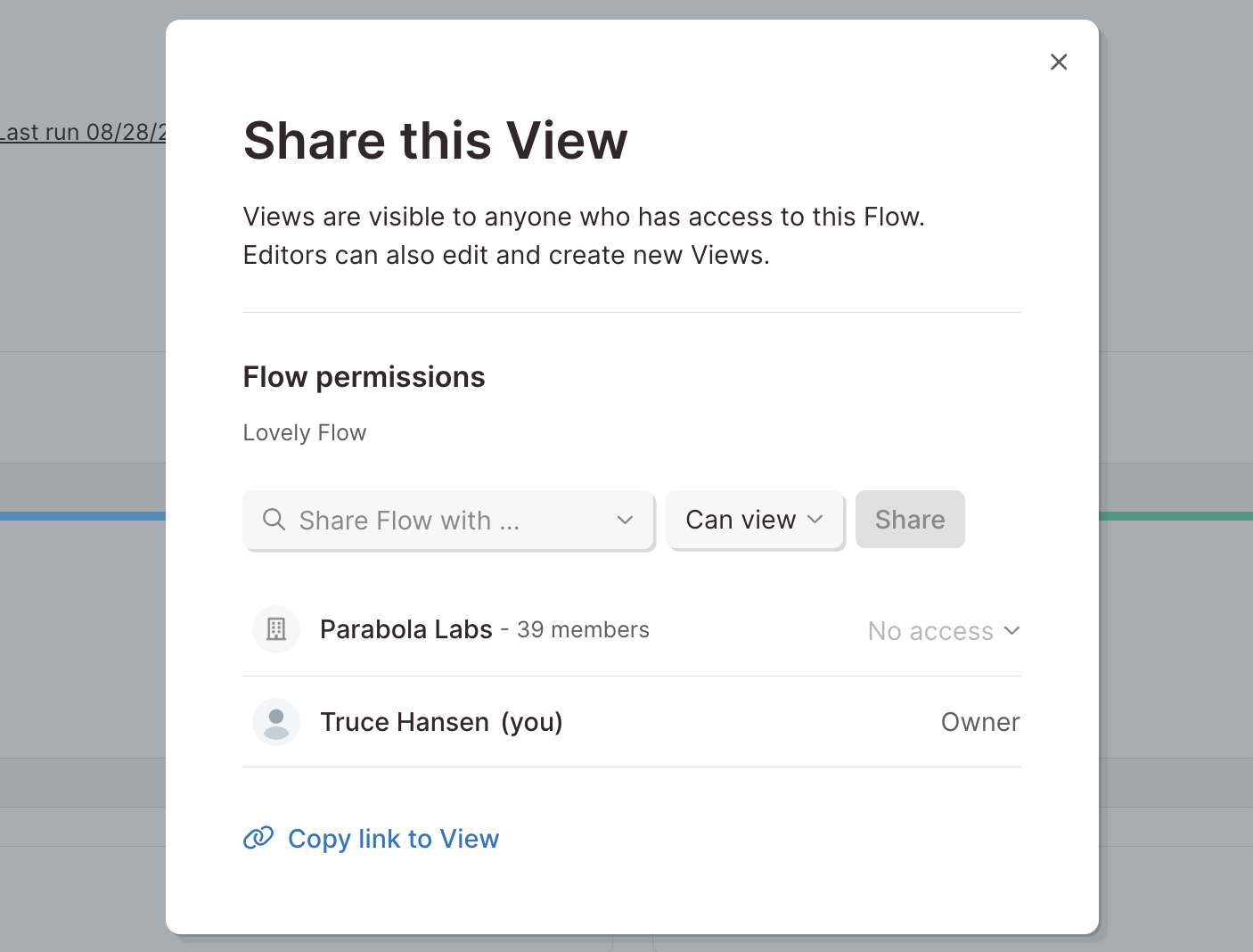
Task: Click the chevron next to Can view
Action: [x=815, y=519]
